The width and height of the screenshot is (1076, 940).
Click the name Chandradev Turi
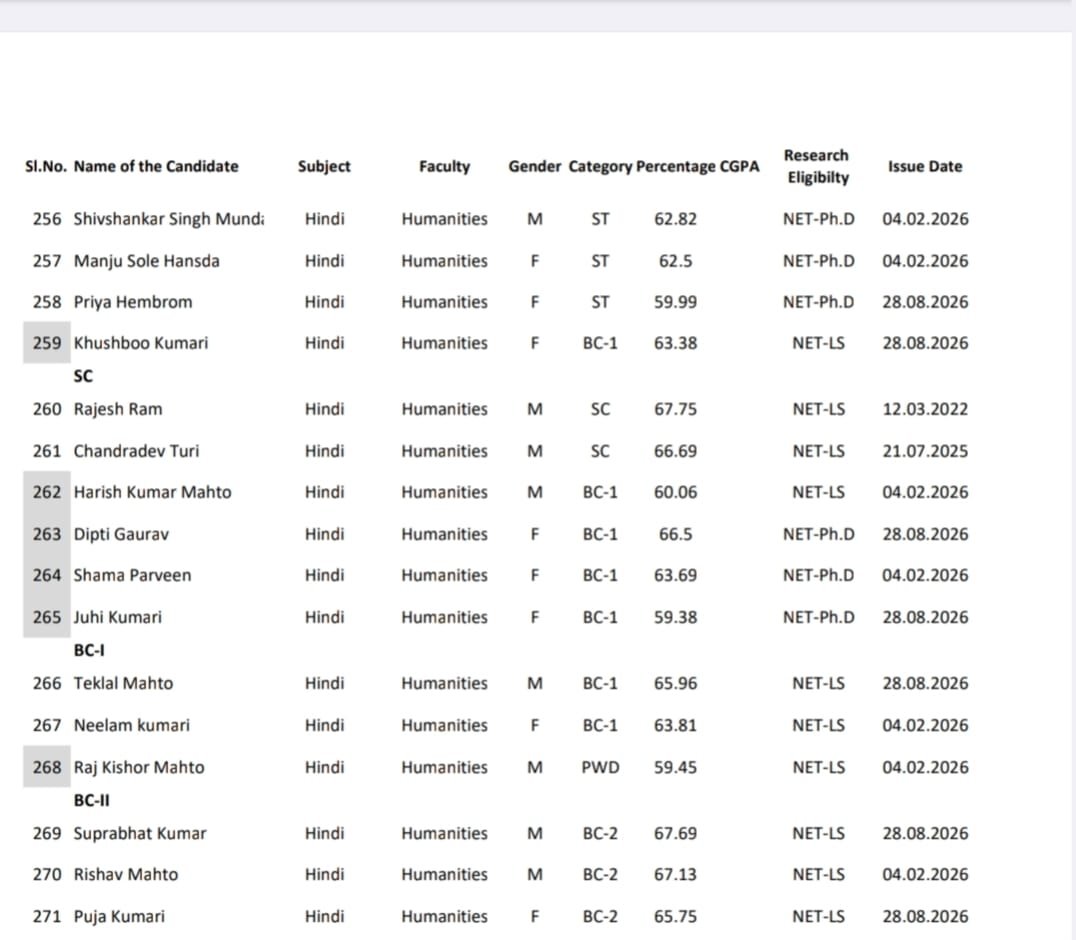tap(137, 451)
